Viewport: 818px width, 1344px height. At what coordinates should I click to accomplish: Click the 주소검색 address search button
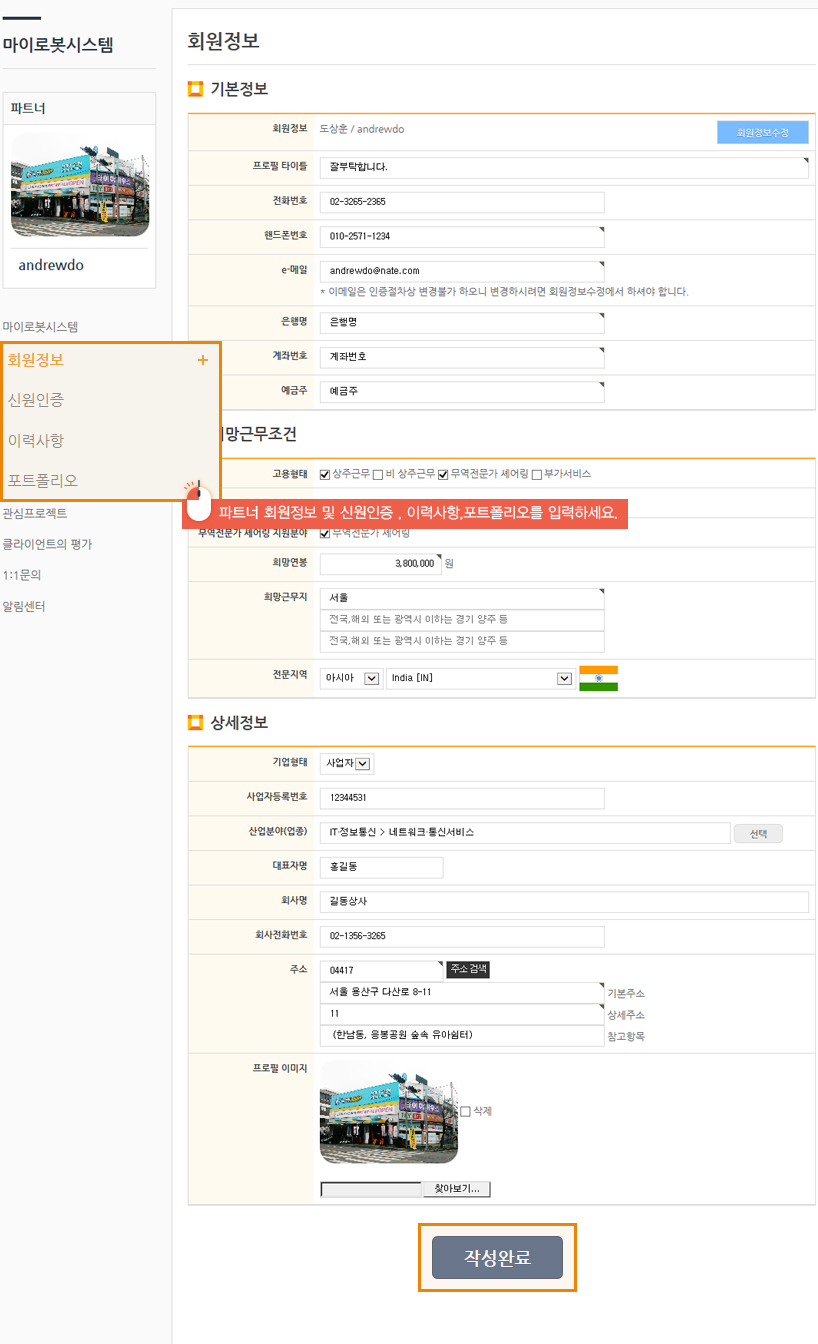click(468, 969)
